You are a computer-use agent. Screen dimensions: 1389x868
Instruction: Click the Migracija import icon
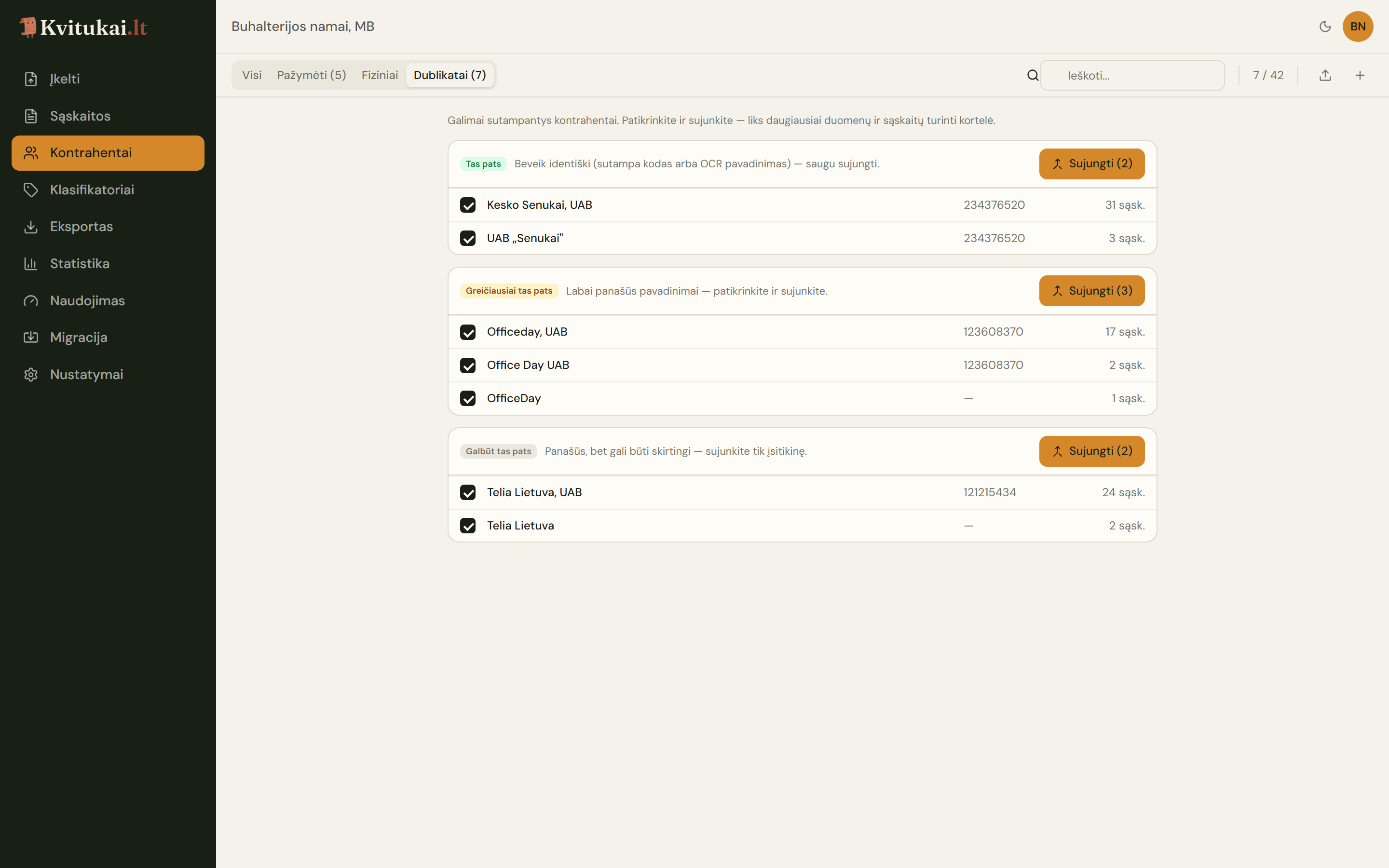[31, 338]
